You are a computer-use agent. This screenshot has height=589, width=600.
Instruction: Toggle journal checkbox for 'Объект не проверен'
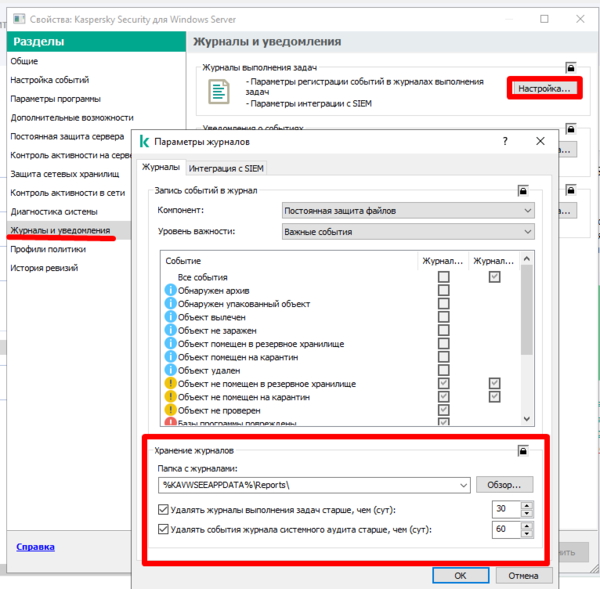tap(443, 410)
